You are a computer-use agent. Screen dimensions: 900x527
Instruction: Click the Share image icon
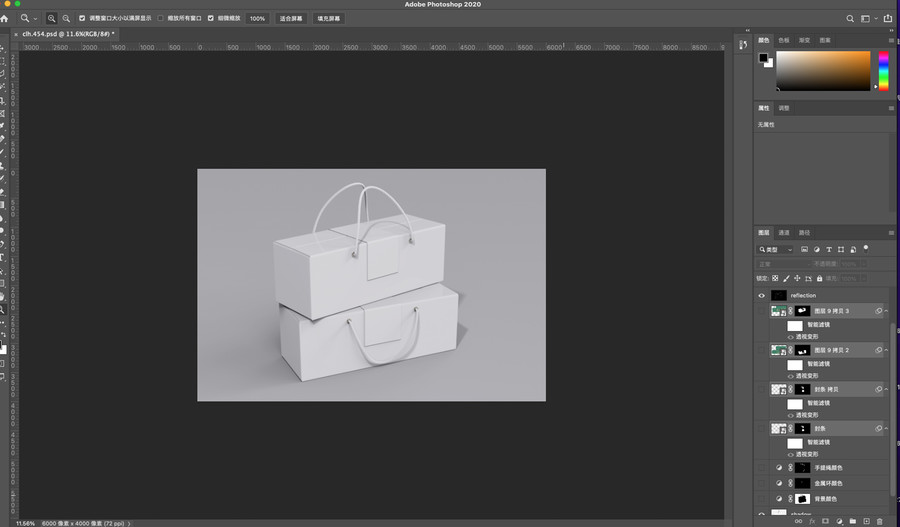(888, 18)
